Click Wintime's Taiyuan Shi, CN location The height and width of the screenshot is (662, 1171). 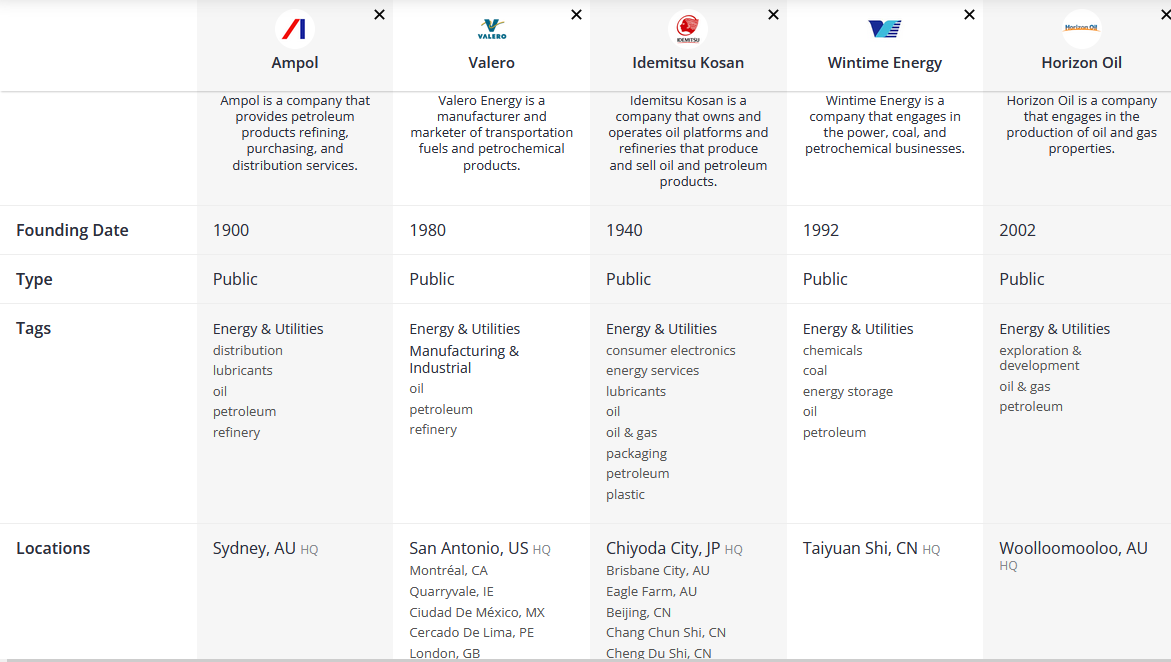(859, 548)
